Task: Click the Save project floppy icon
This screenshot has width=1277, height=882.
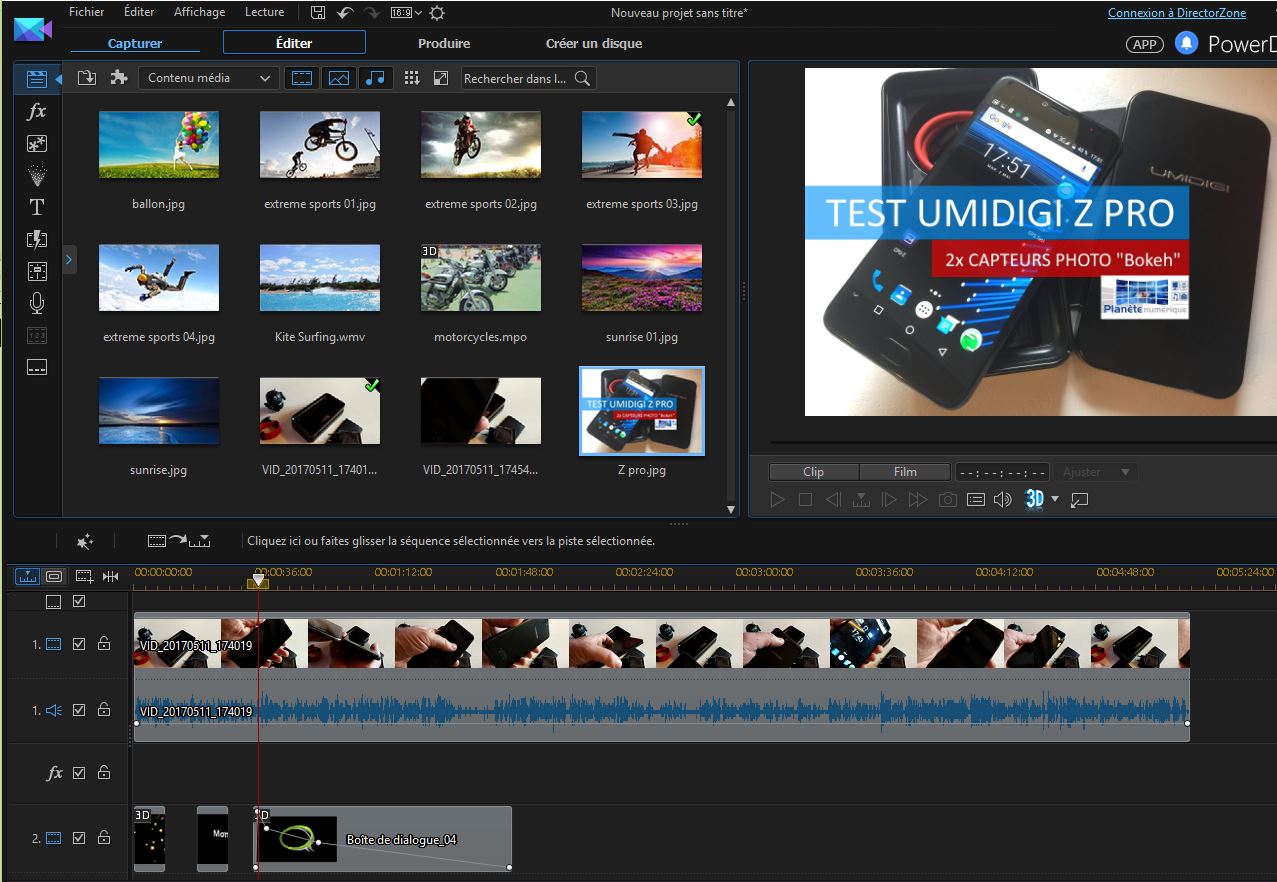Action: (318, 13)
